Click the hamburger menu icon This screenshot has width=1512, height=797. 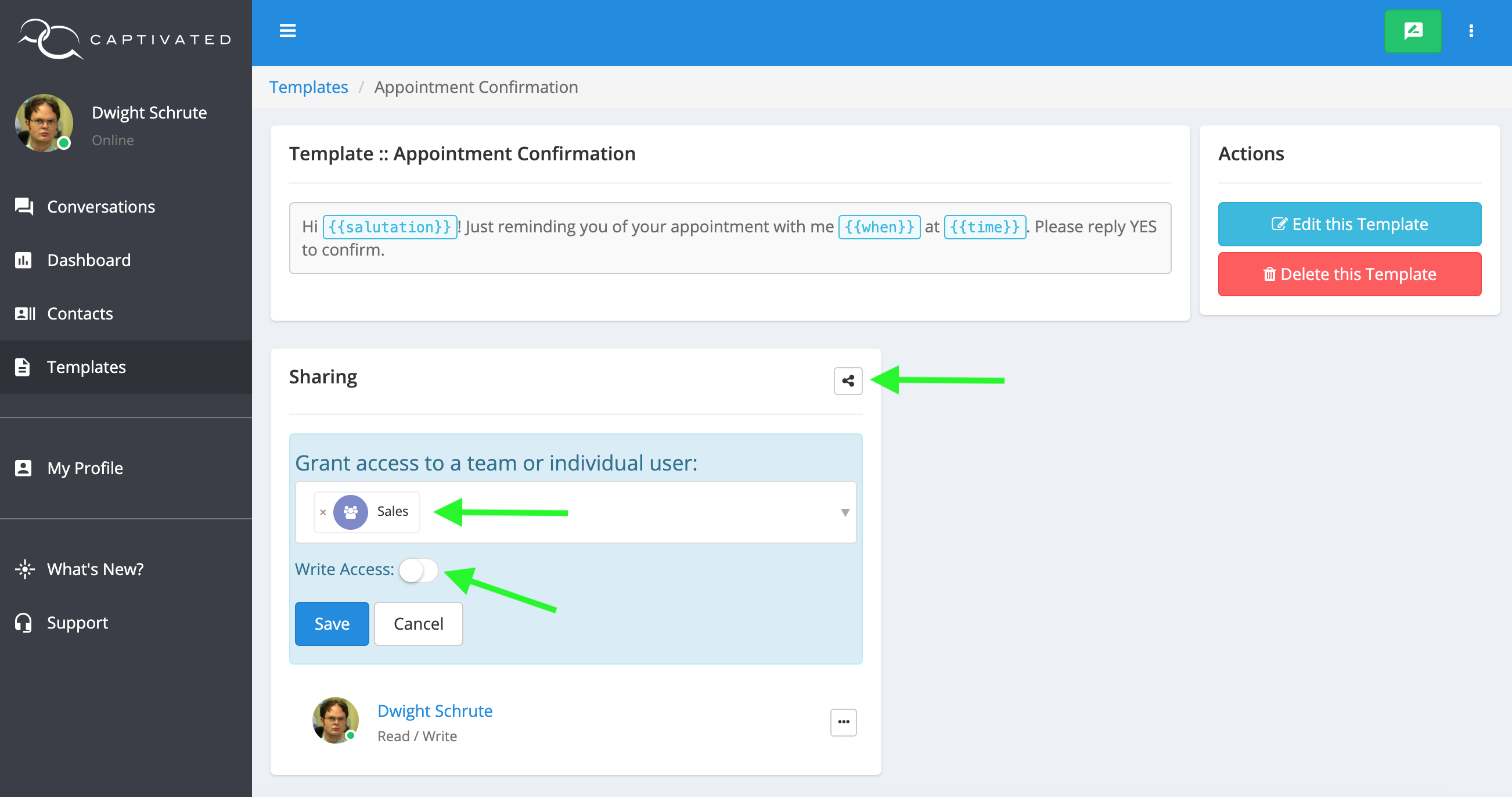(x=287, y=31)
